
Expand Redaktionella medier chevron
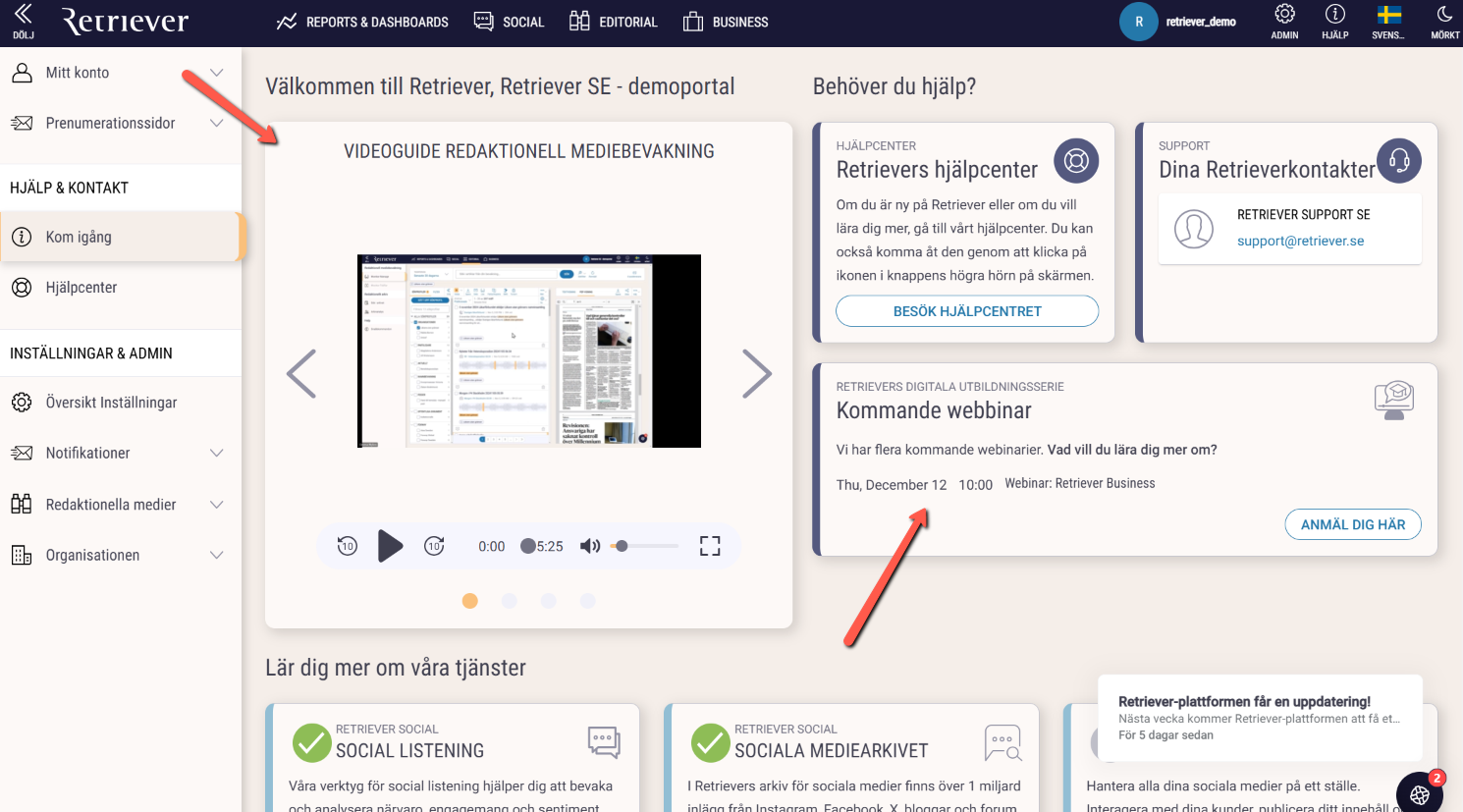coord(217,505)
